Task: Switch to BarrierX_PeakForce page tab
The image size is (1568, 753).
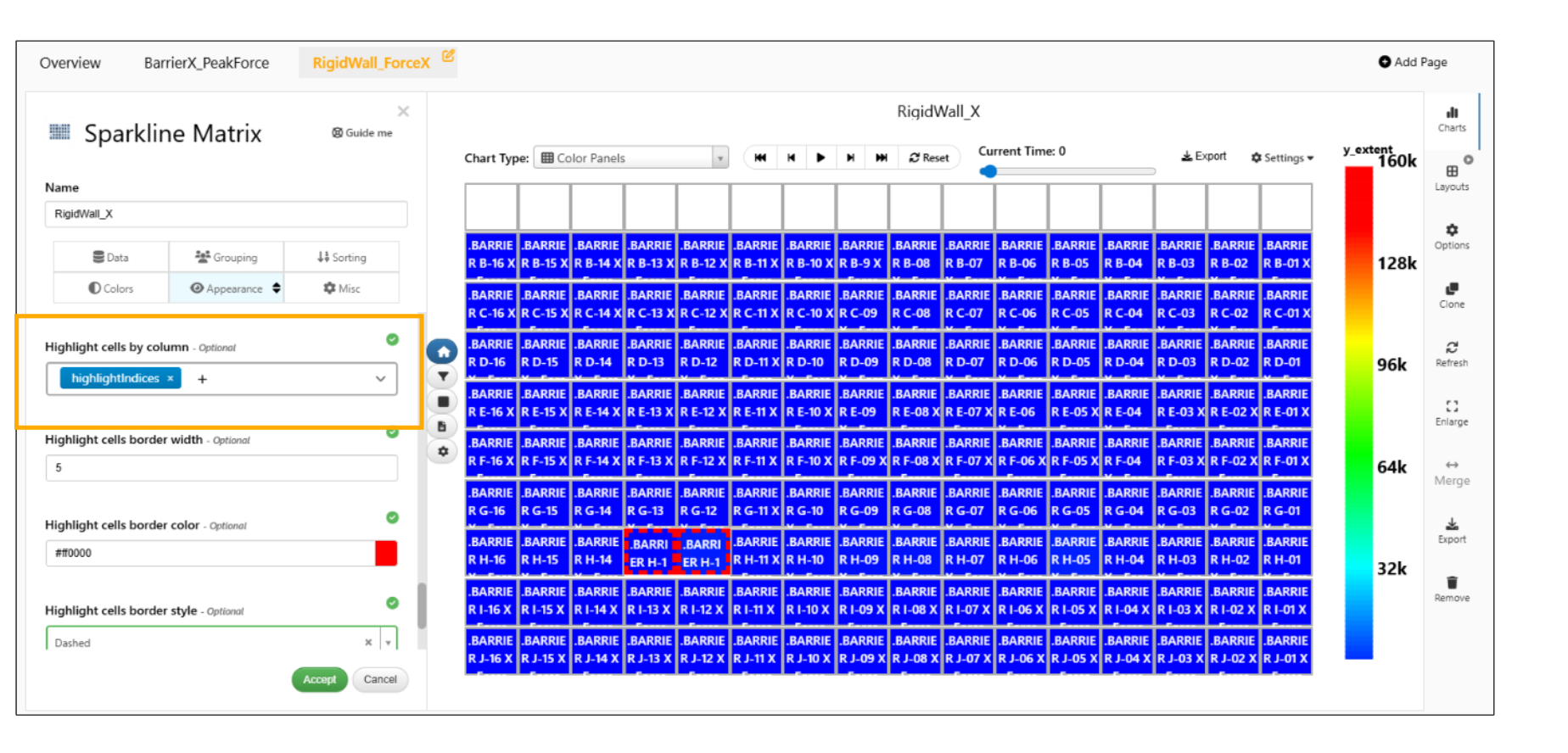Action: coord(206,63)
